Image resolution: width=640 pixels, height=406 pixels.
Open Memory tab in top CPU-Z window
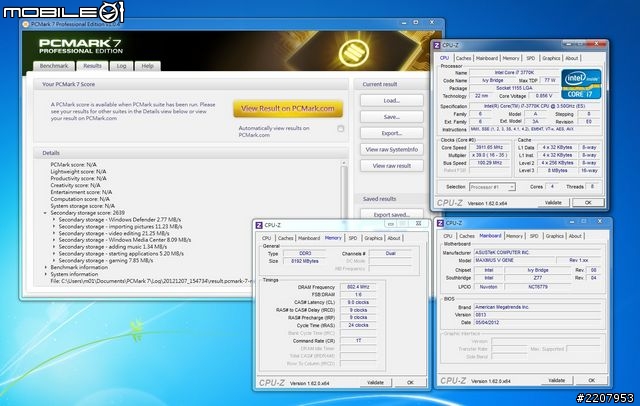pyautogui.click(x=511, y=58)
